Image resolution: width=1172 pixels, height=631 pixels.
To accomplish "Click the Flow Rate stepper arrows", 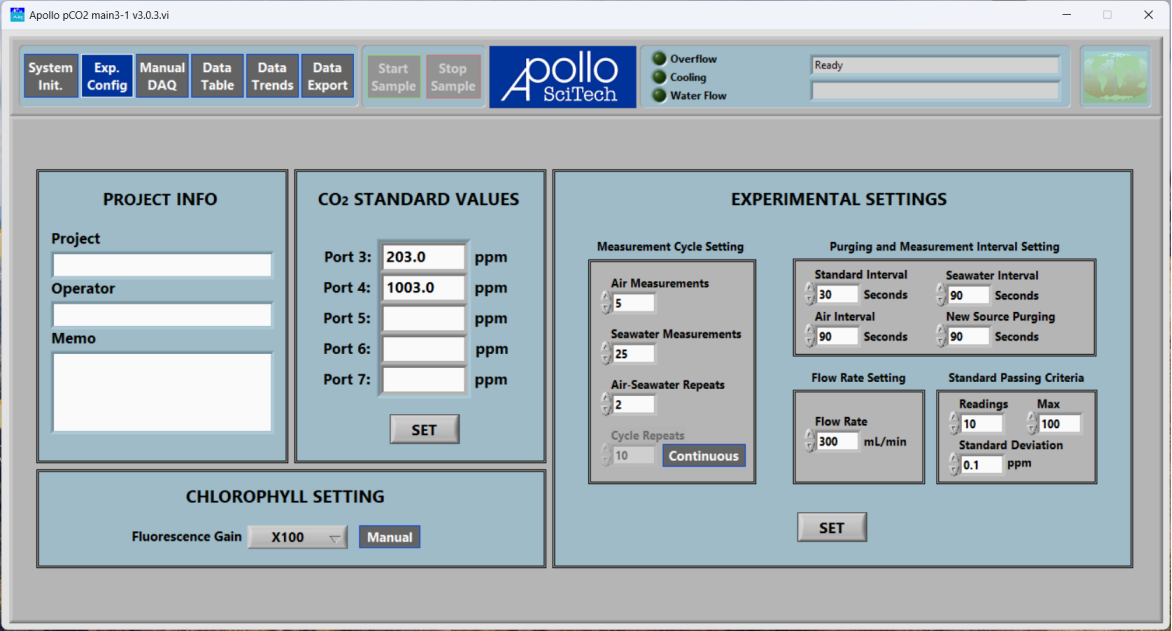I will click(x=809, y=441).
